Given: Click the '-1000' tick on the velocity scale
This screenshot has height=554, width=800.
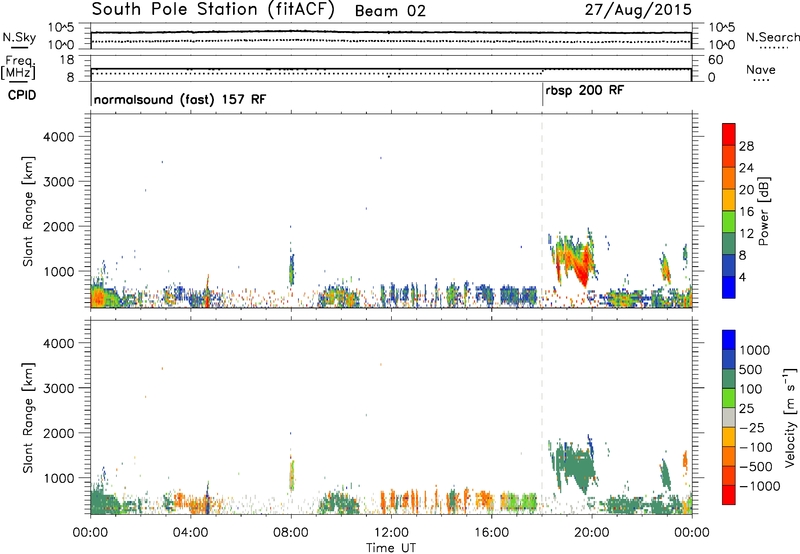Looking at the screenshot, I should pos(760,486).
